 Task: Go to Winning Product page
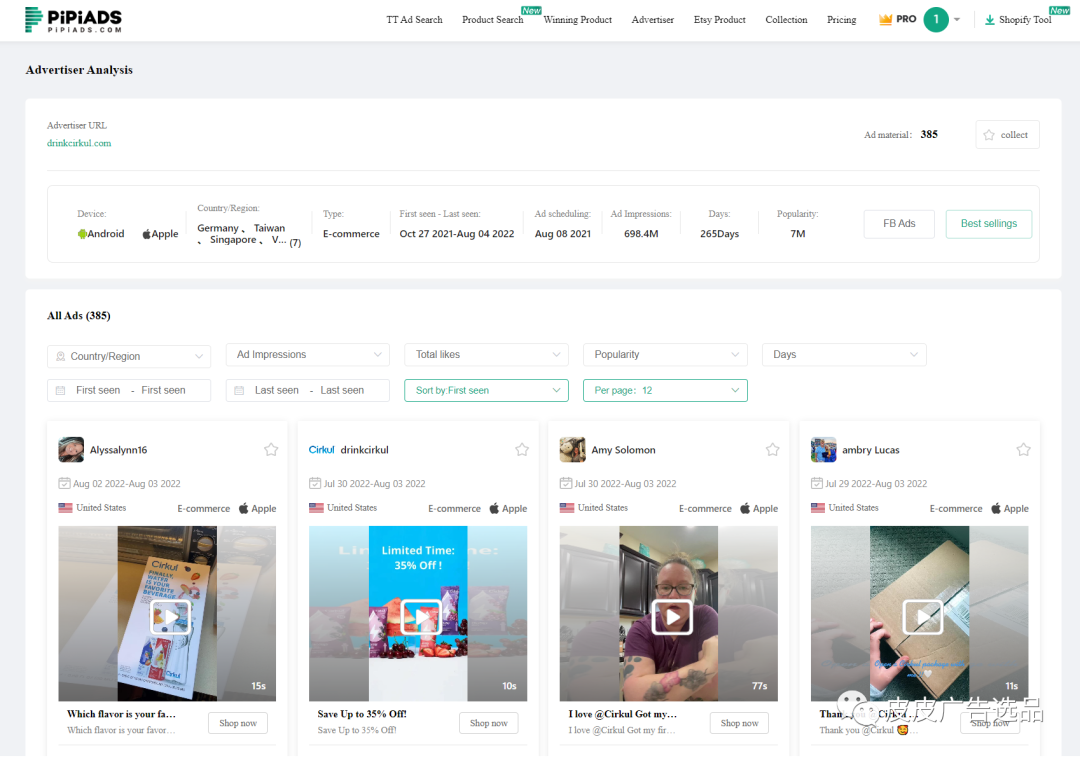tap(577, 20)
